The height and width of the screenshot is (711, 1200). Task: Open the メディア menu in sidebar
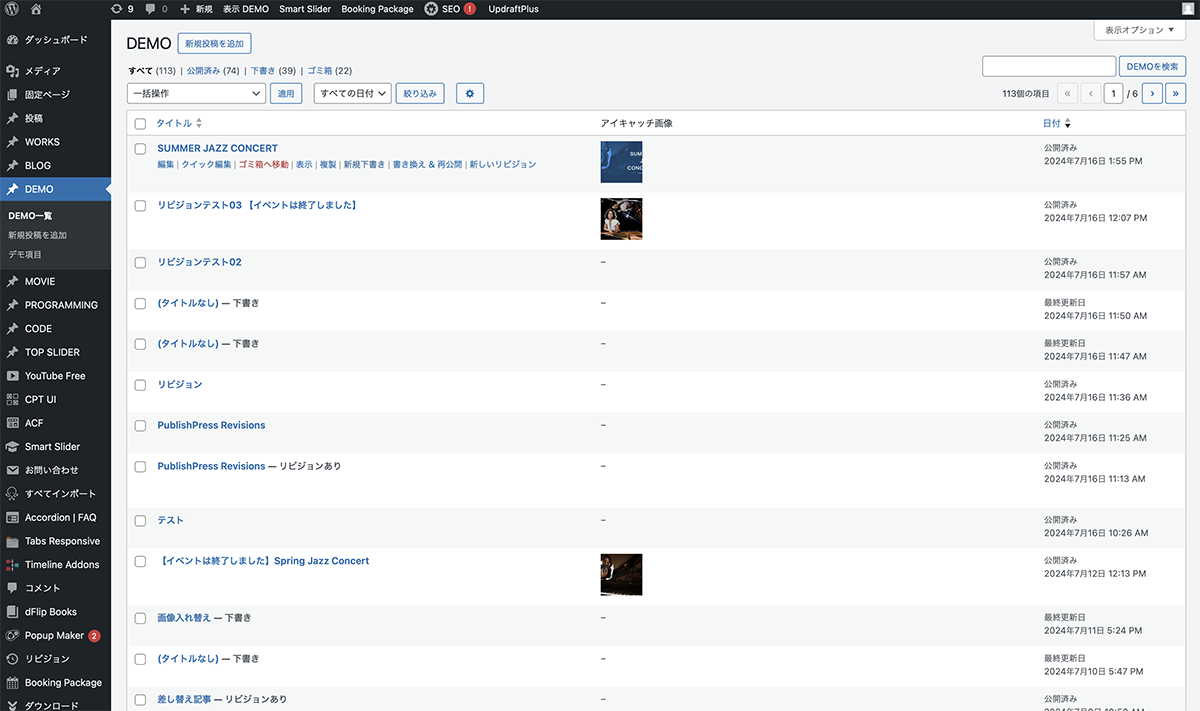click(42, 71)
